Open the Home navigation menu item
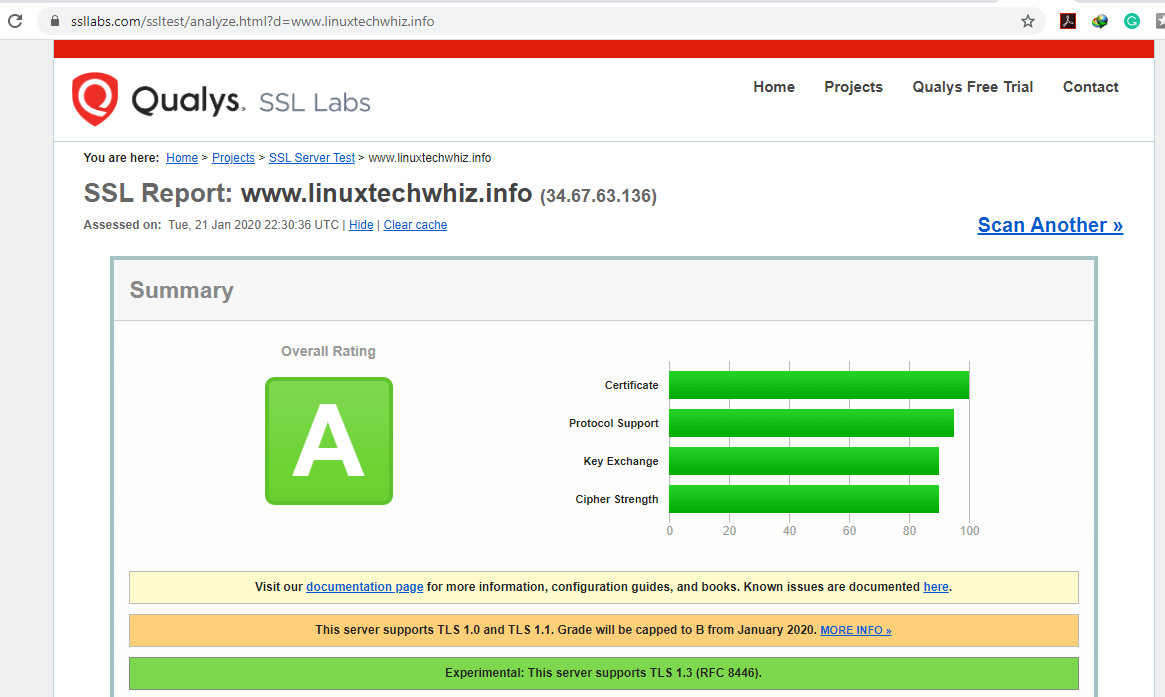The width and height of the screenshot is (1165, 697). coord(773,87)
